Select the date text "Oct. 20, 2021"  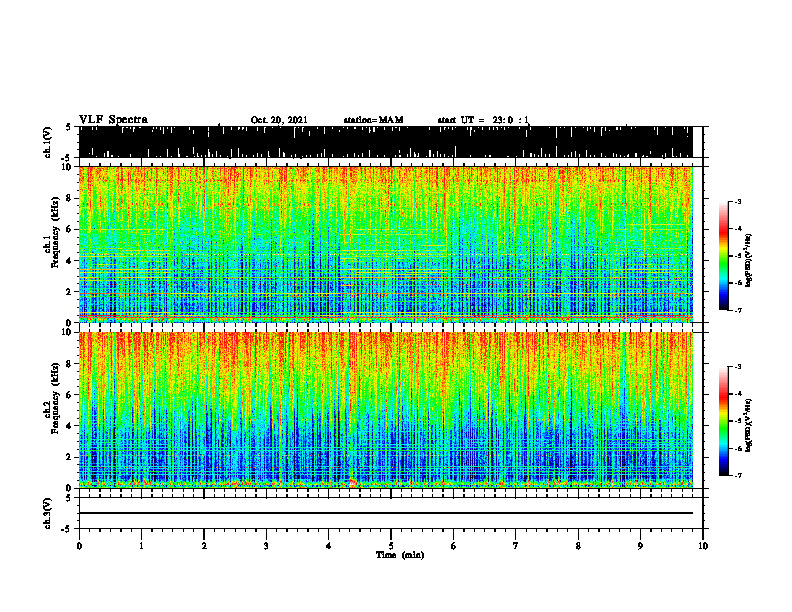(279, 120)
